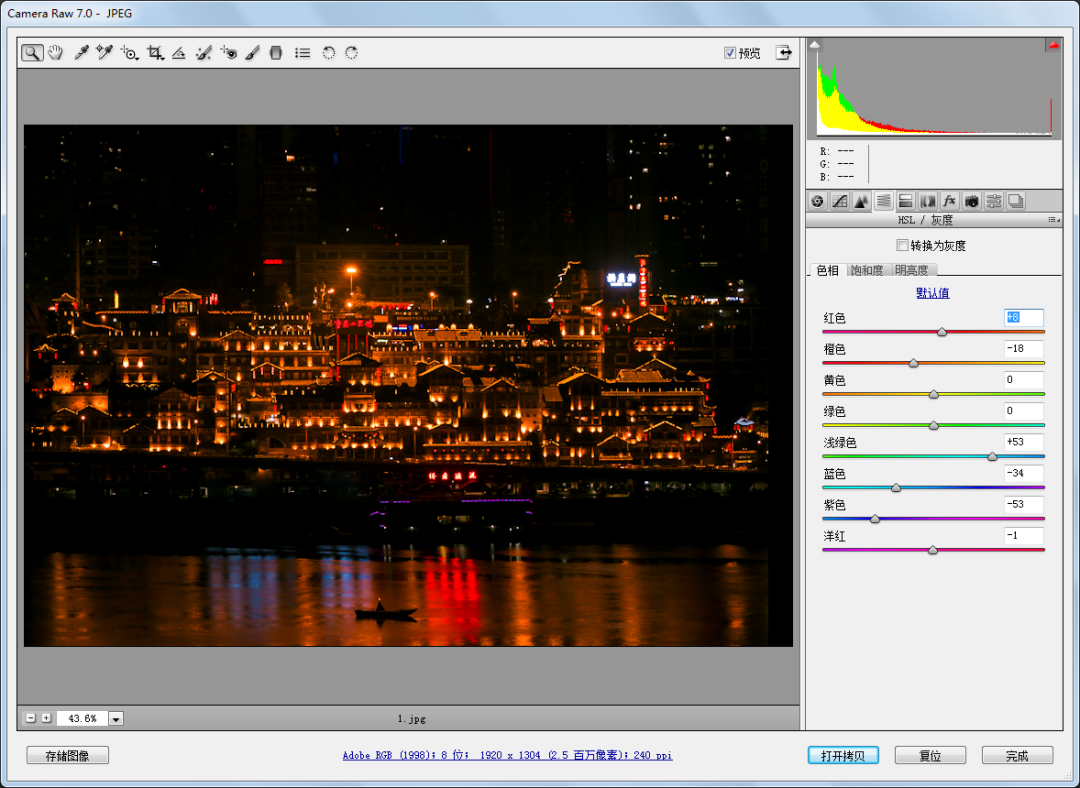Click the 打开拷贝 button
The height and width of the screenshot is (788, 1080).
(843, 756)
